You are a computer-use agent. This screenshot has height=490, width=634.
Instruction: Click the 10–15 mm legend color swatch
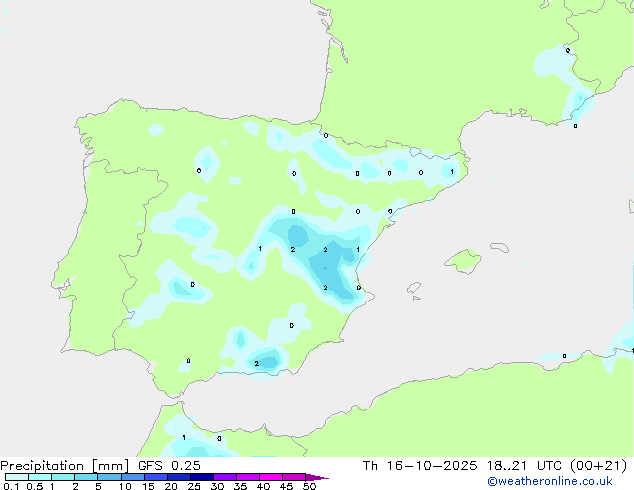coord(133,477)
